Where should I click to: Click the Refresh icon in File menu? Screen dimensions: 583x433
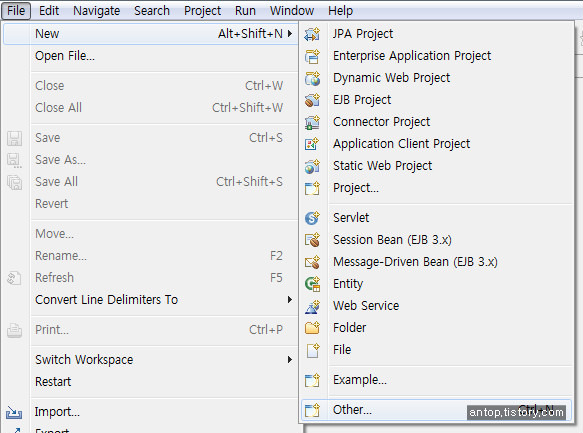pos(14,278)
